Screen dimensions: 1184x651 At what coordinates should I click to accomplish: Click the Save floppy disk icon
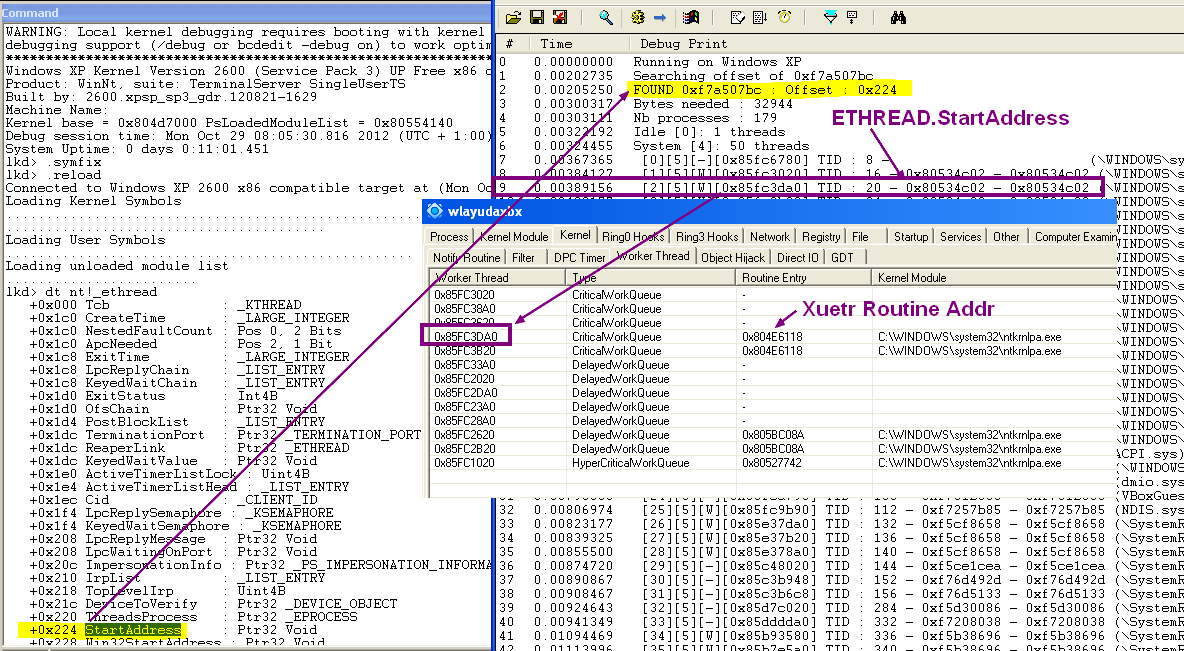coord(537,17)
